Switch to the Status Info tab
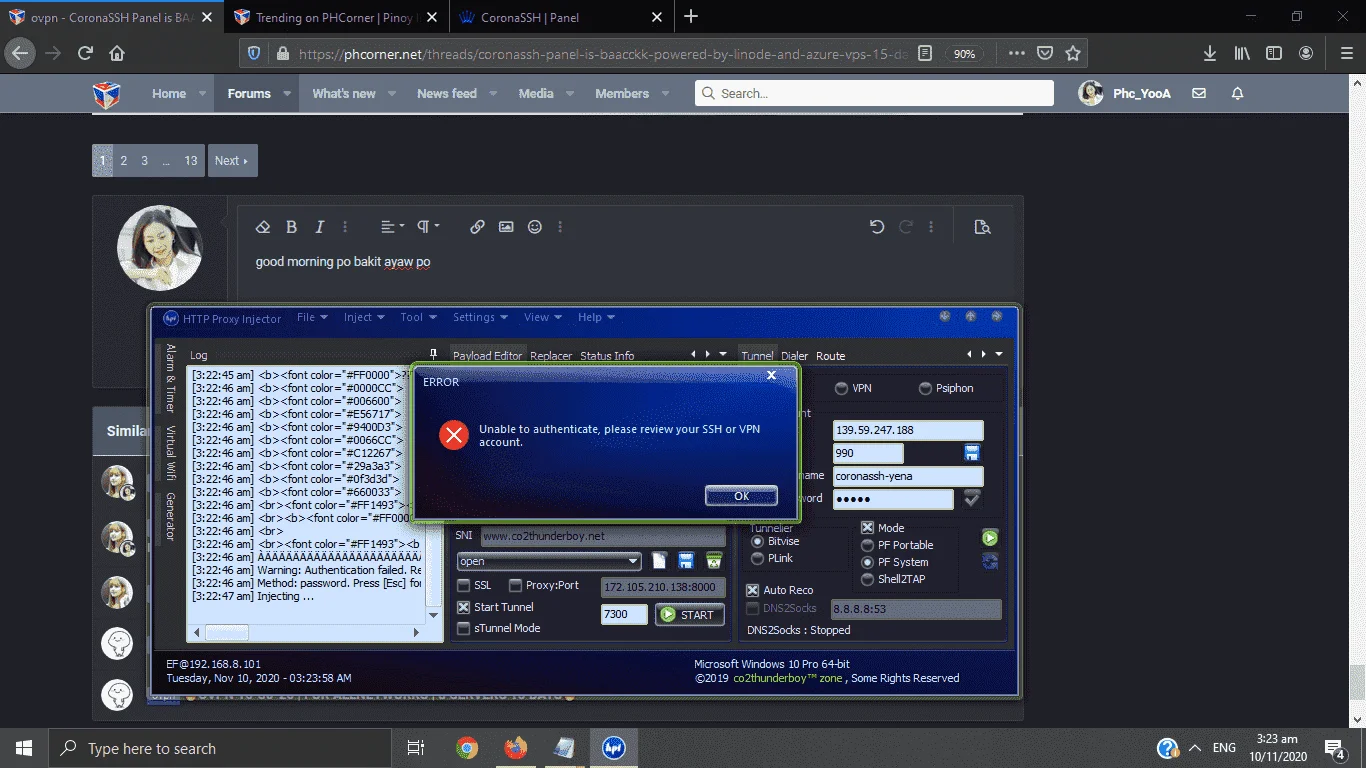The image size is (1366, 768). click(607, 356)
